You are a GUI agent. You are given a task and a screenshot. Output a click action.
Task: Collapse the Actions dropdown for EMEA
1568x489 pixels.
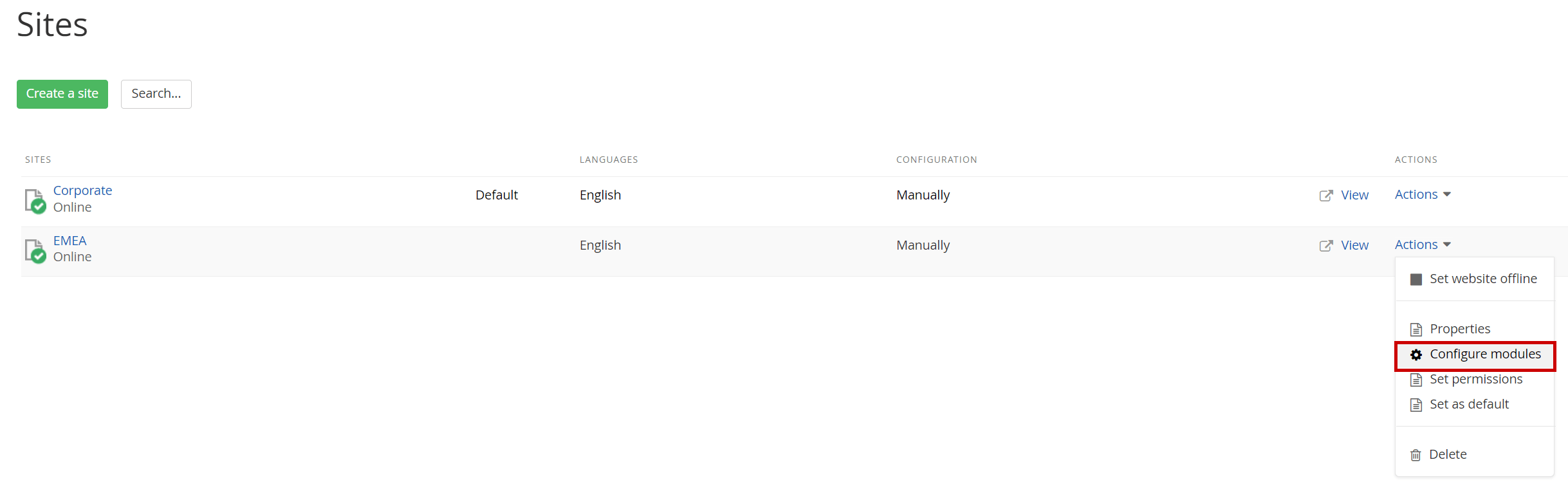click(x=1422, y=244)
